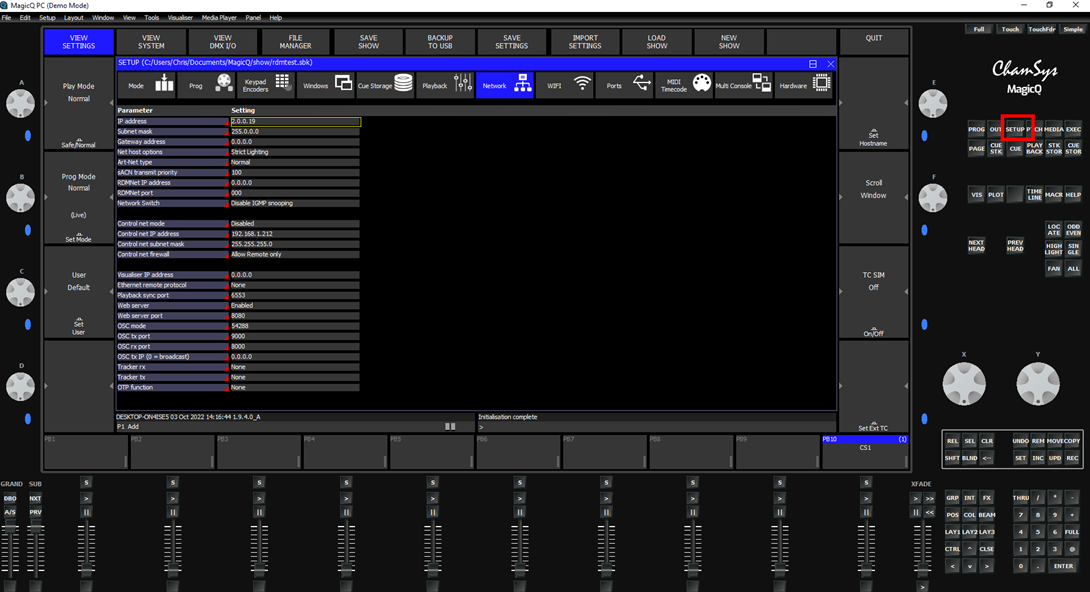Select the MIDI Timecode icon
The image size is (1090, 592).
pos(701,84)
